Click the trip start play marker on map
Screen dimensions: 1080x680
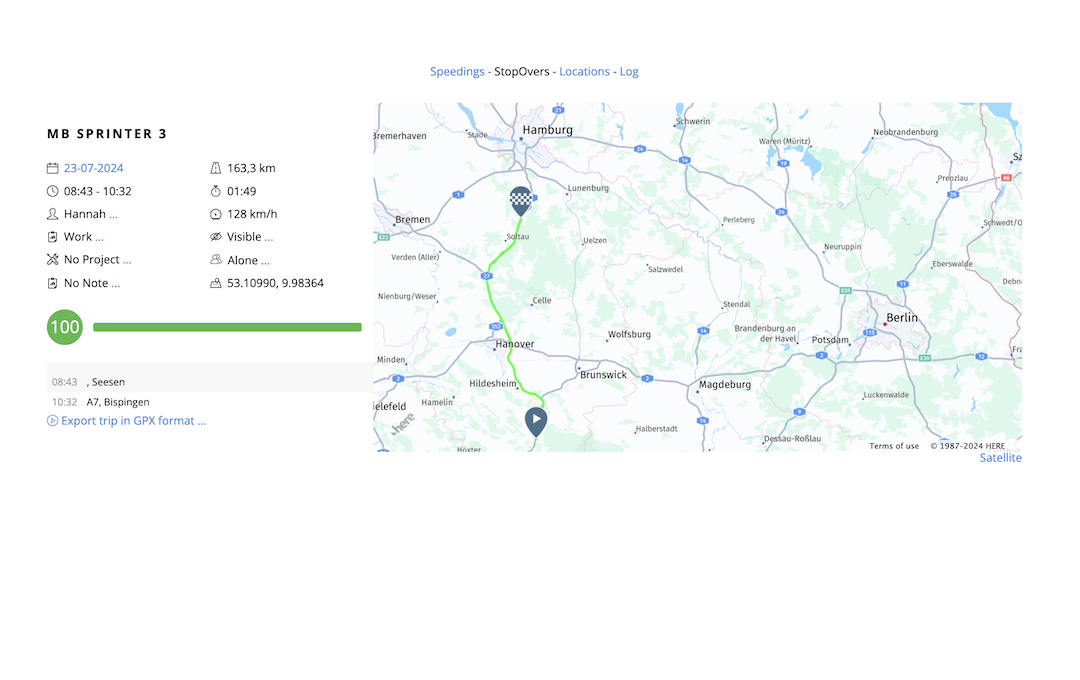coord(536,422)
